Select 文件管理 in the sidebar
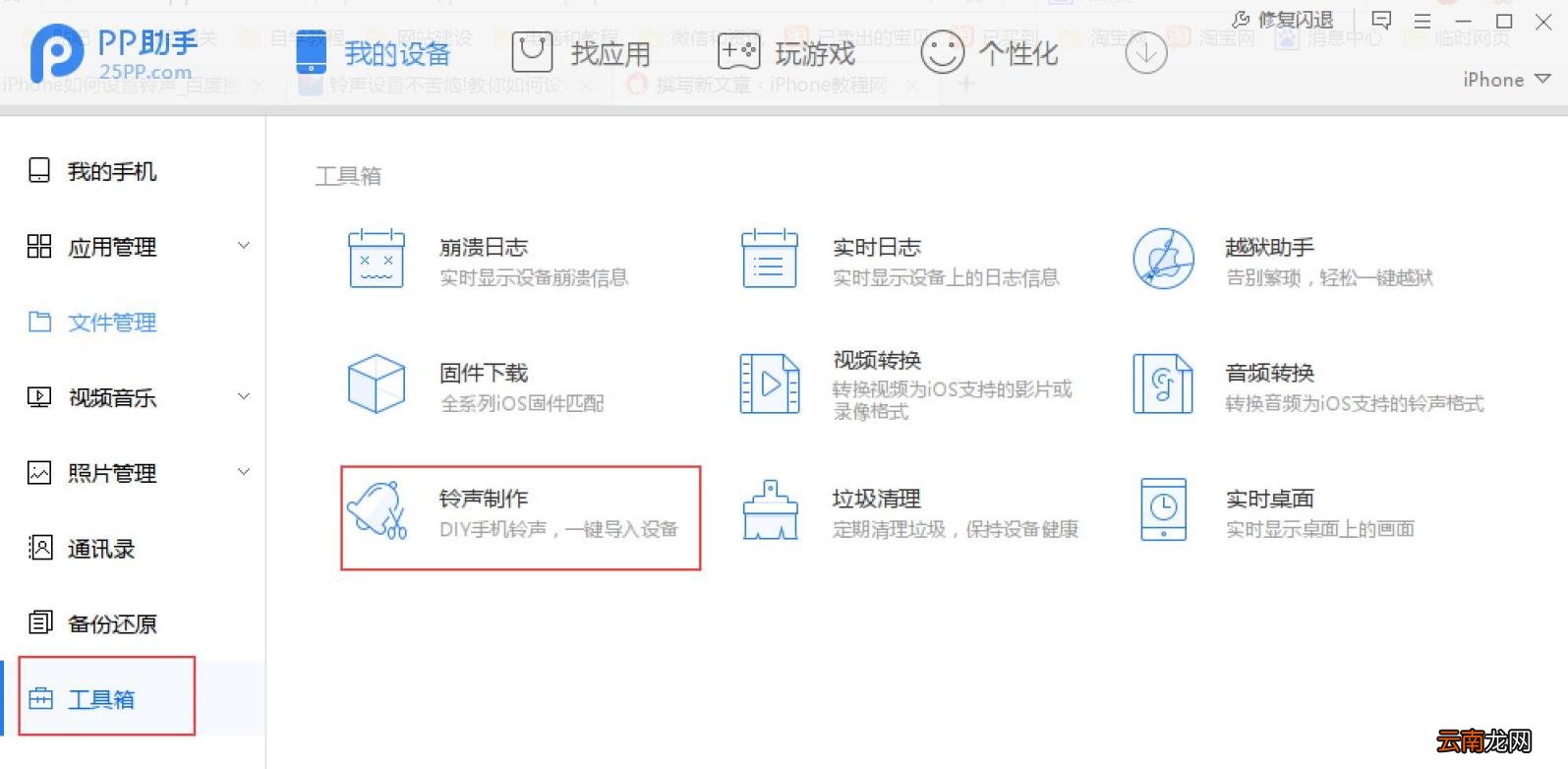 [133, 322]
